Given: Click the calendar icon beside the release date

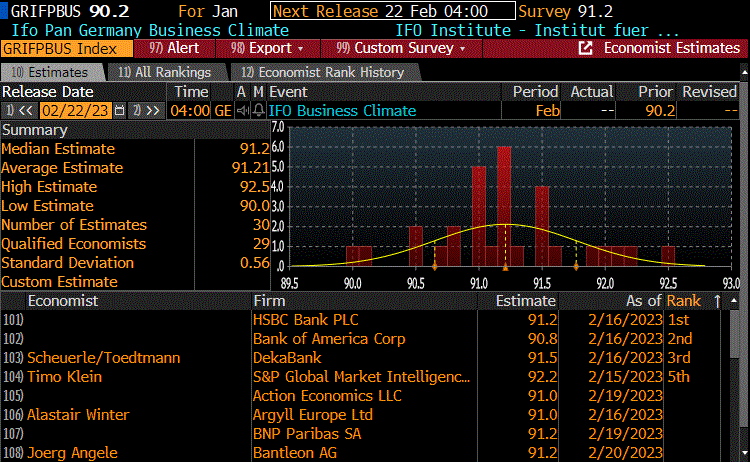Looking at the screenshot, I should tap(120, 111).
